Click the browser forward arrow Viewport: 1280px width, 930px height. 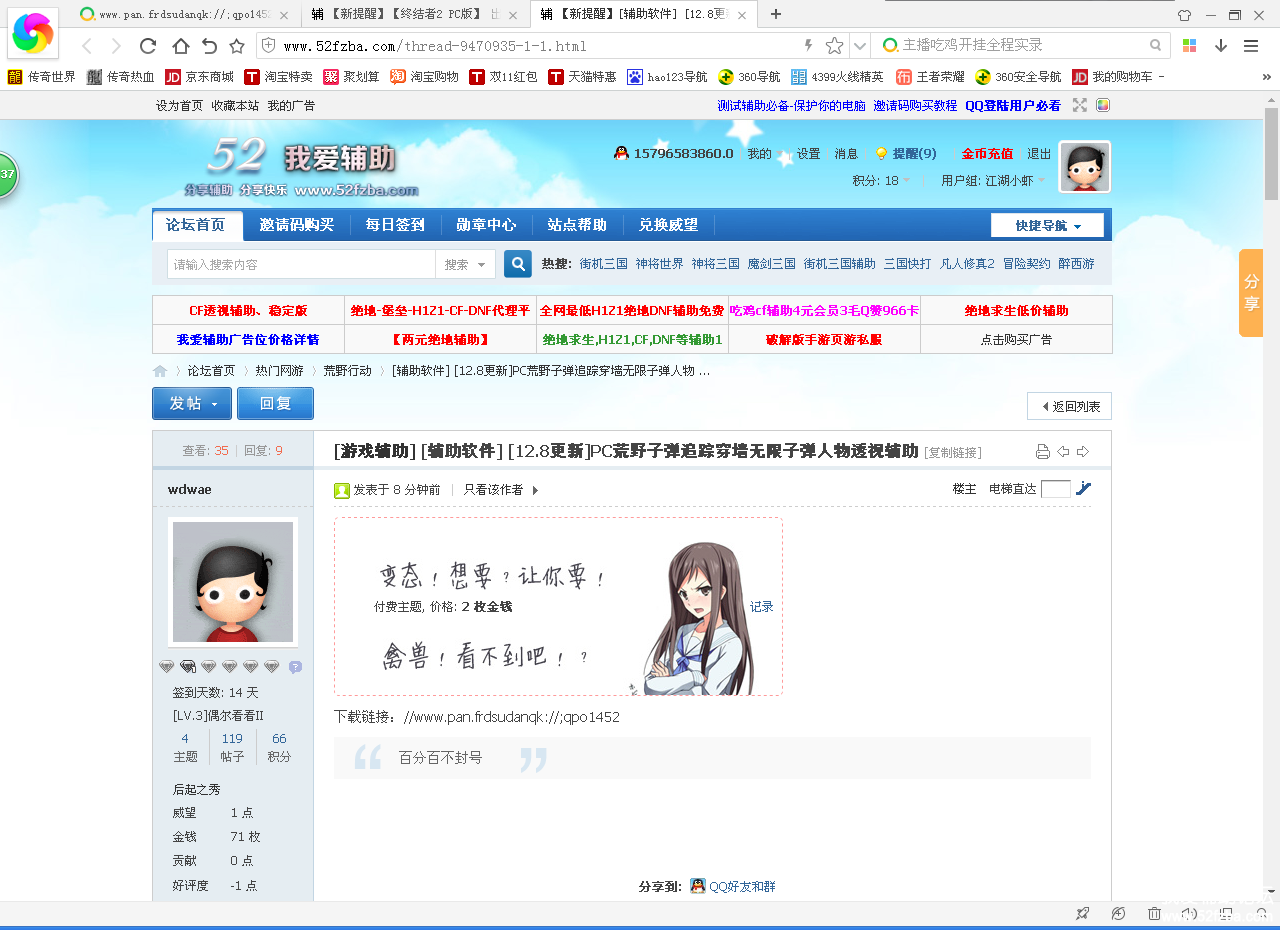116,46
